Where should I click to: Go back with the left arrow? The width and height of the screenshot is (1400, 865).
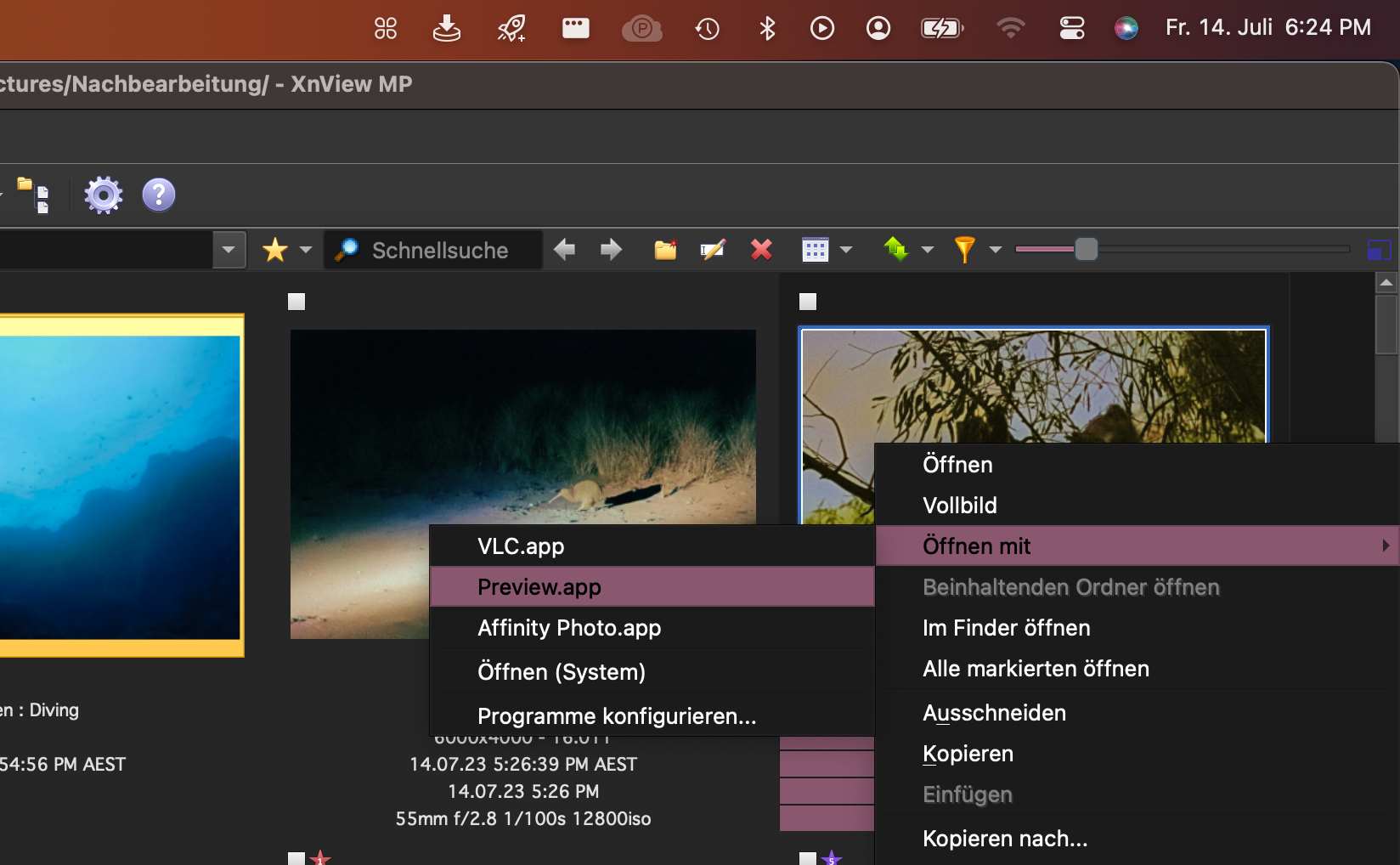pyautogui.click(x=564, y=250)
